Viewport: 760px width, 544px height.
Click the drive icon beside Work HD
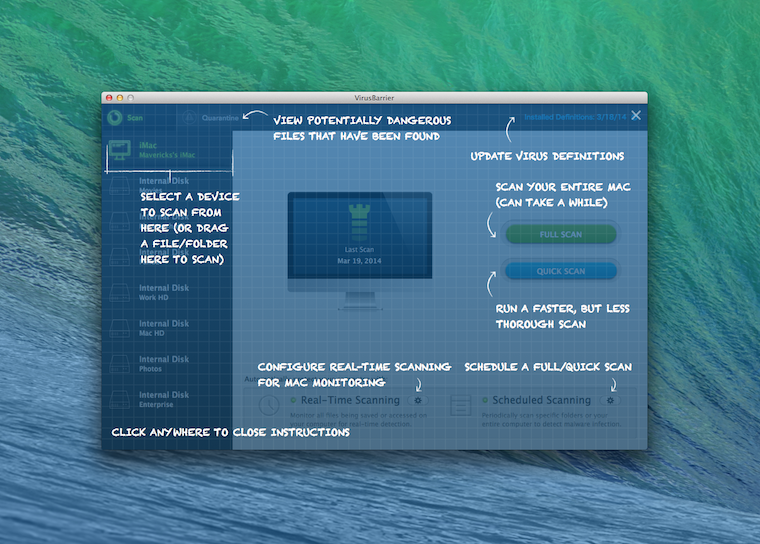coord(119,292)
